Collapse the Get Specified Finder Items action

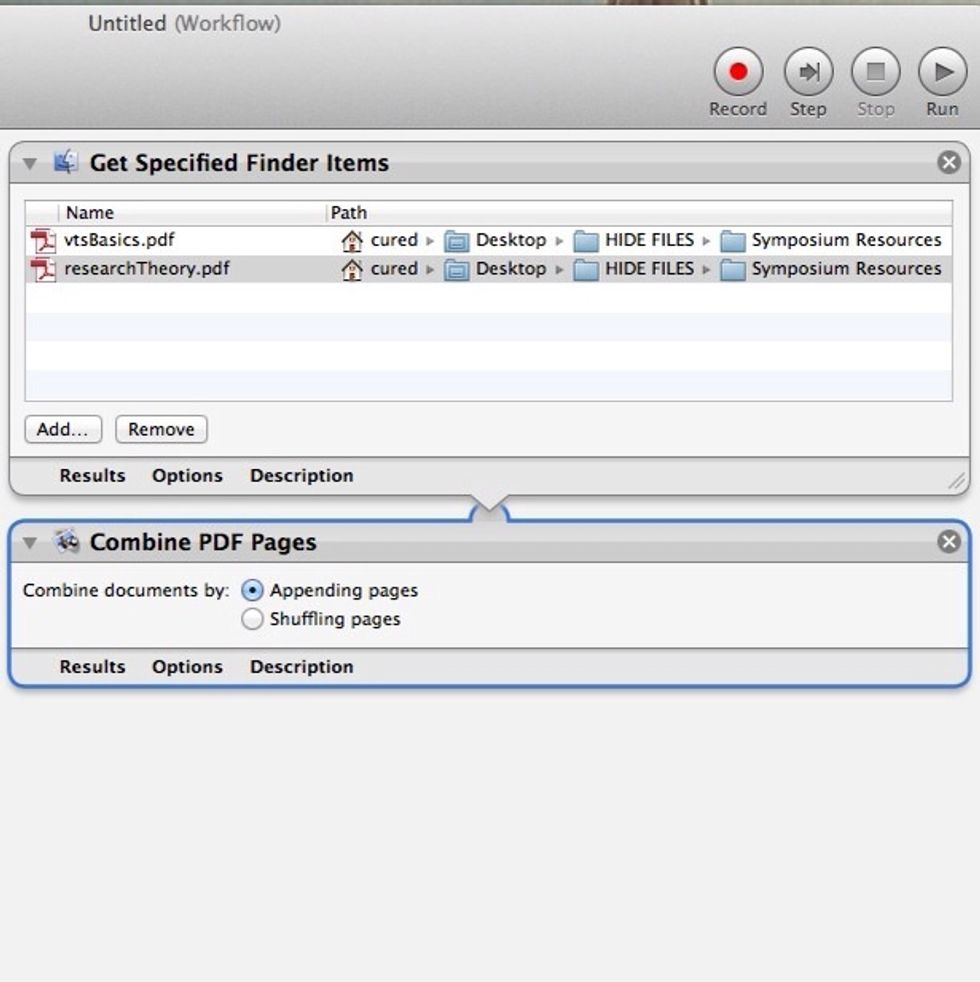point(29,163)
